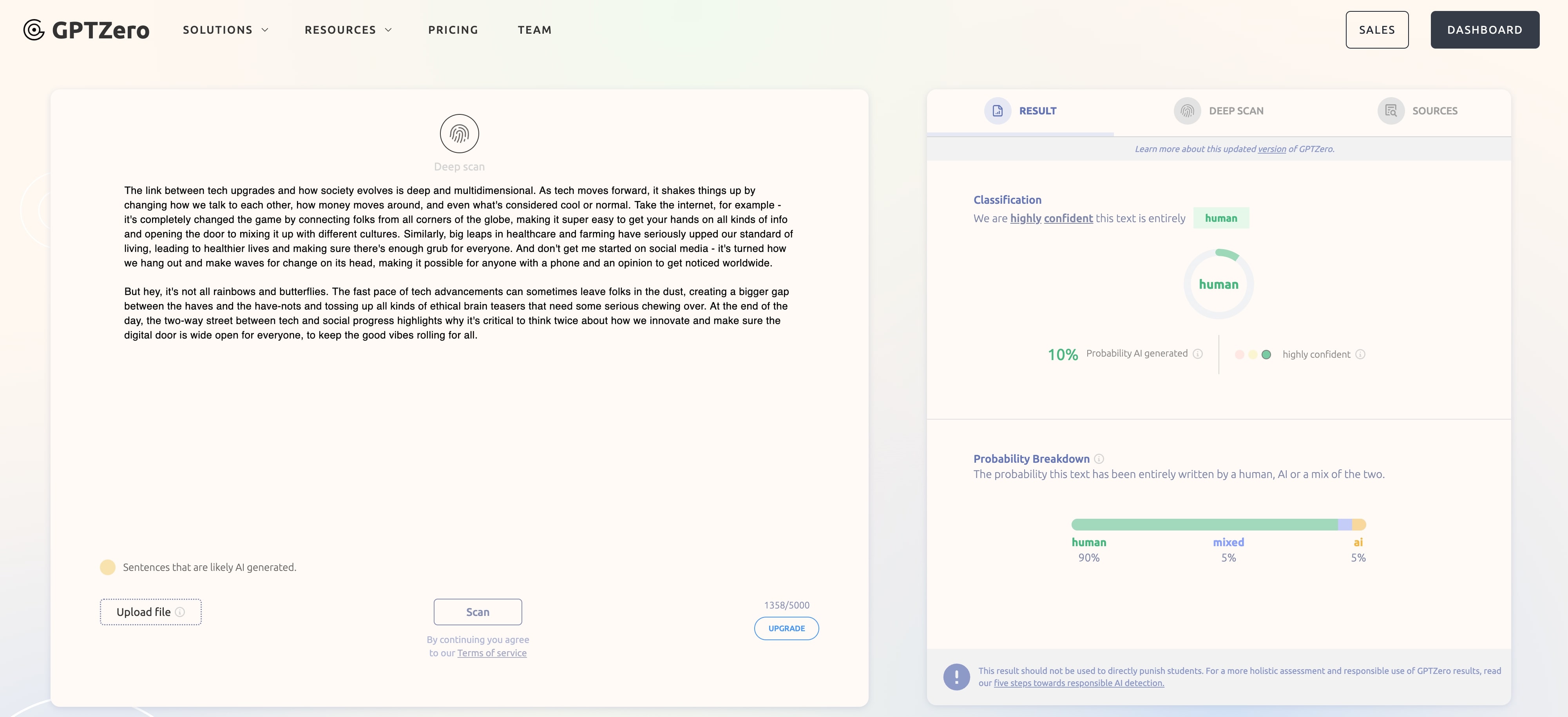Viewport: 1568px width, 717px height.
Task: Click the exclamation warning icon at bottom
Action: click(956, 676)
